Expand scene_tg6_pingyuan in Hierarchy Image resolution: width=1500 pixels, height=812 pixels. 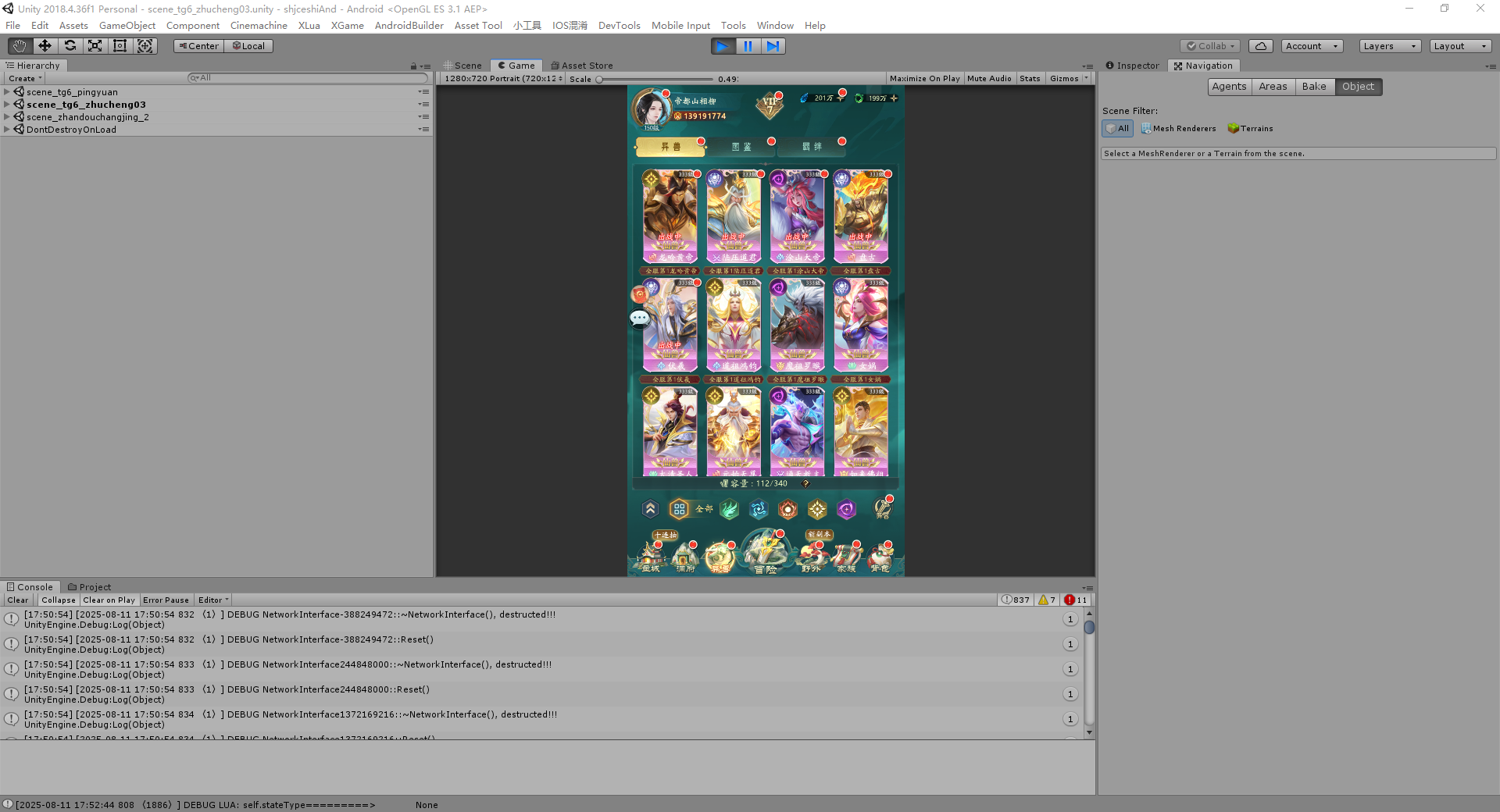tap(7, 92)
